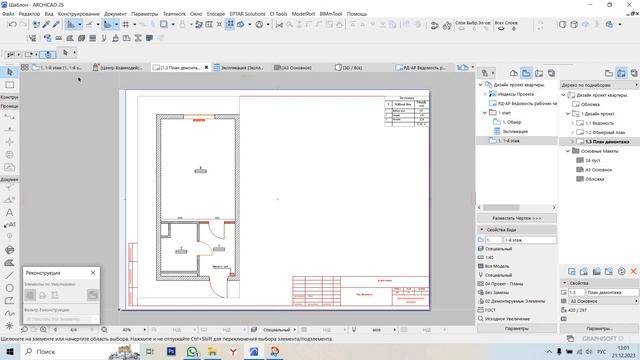Image resolution: width=640 pixels, height=360 pixels.
Task: Expand the 1.1 Ведомость layout
Action: [572, 123]
